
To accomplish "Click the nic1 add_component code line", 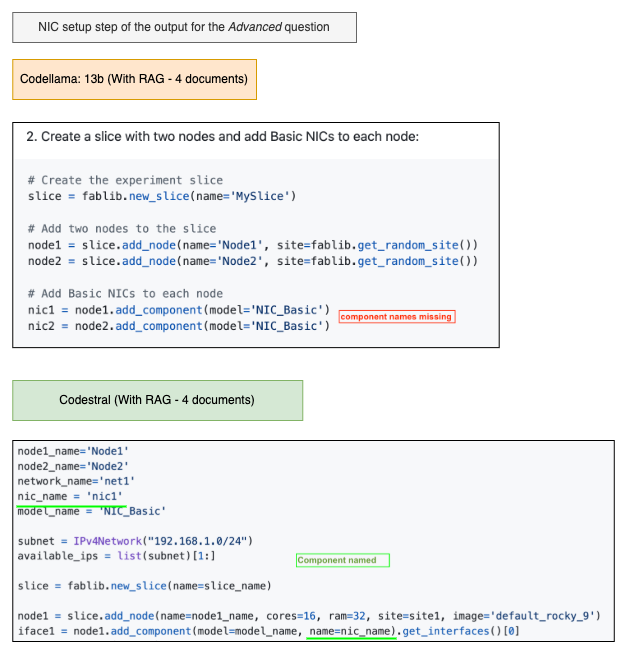I will 178,310.
